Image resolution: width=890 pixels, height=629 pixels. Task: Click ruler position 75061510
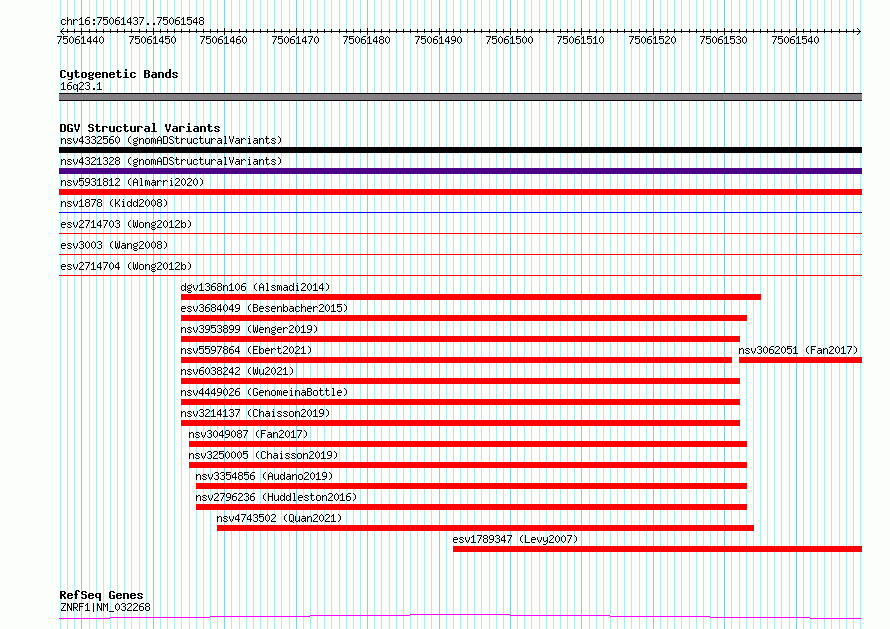[x=581, y=40]
